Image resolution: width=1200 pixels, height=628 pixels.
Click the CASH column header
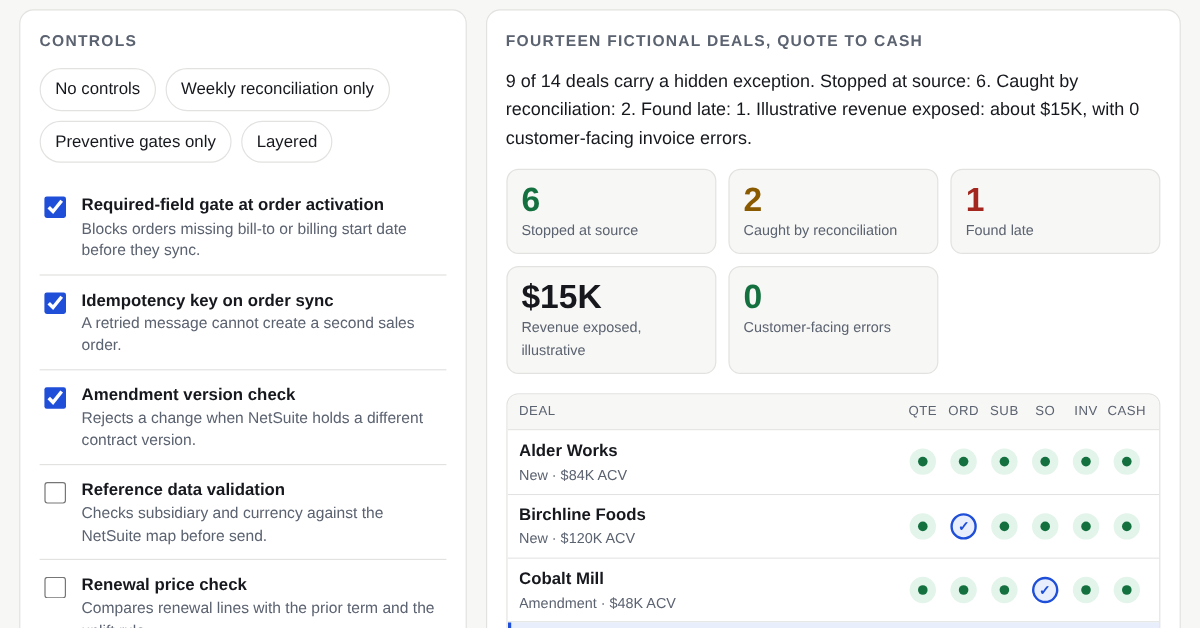pyautogui.click(x=1127, y=411)
